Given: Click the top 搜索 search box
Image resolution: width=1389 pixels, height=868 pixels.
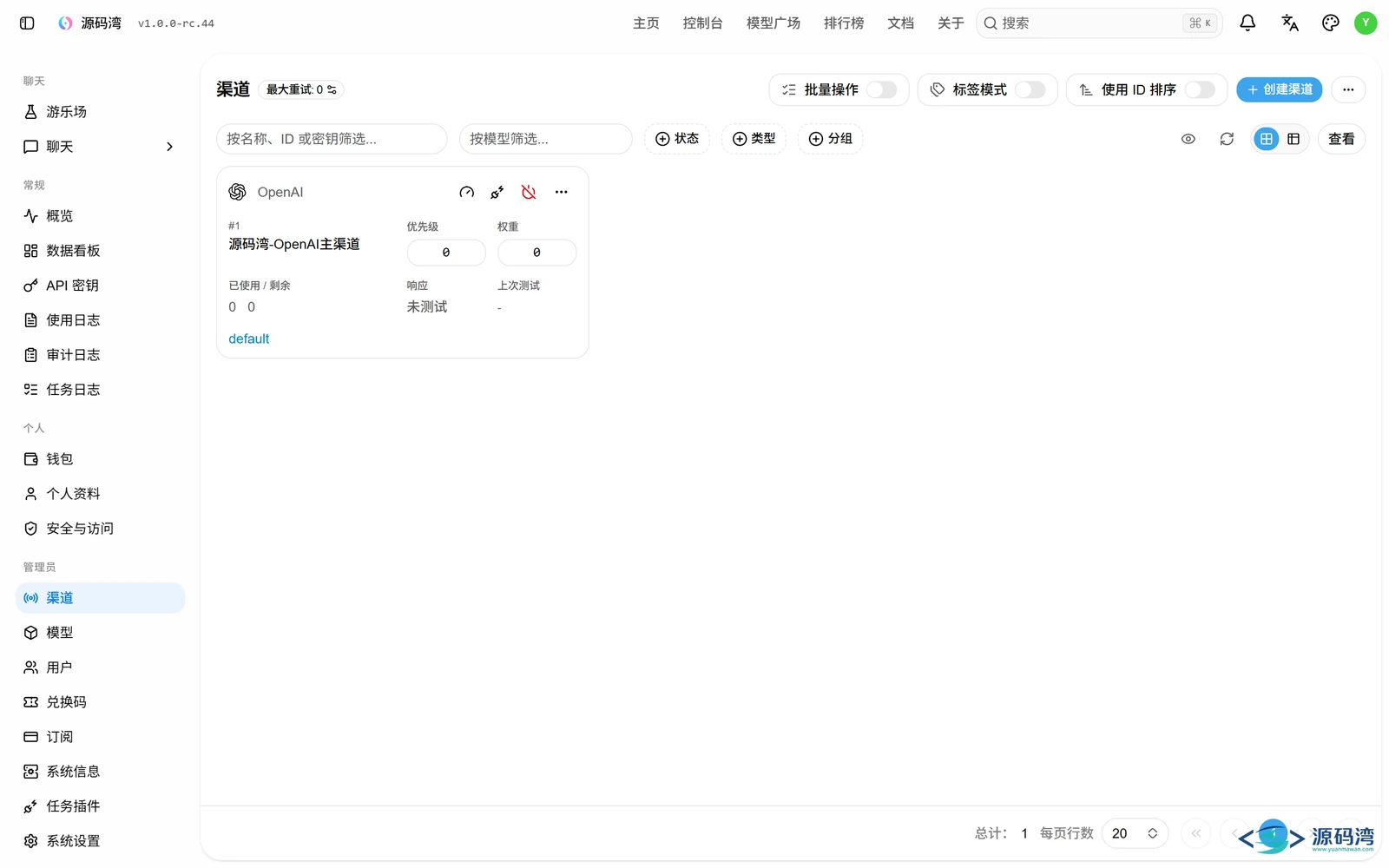Looking at the screenshot, I should pos(1099,23).
